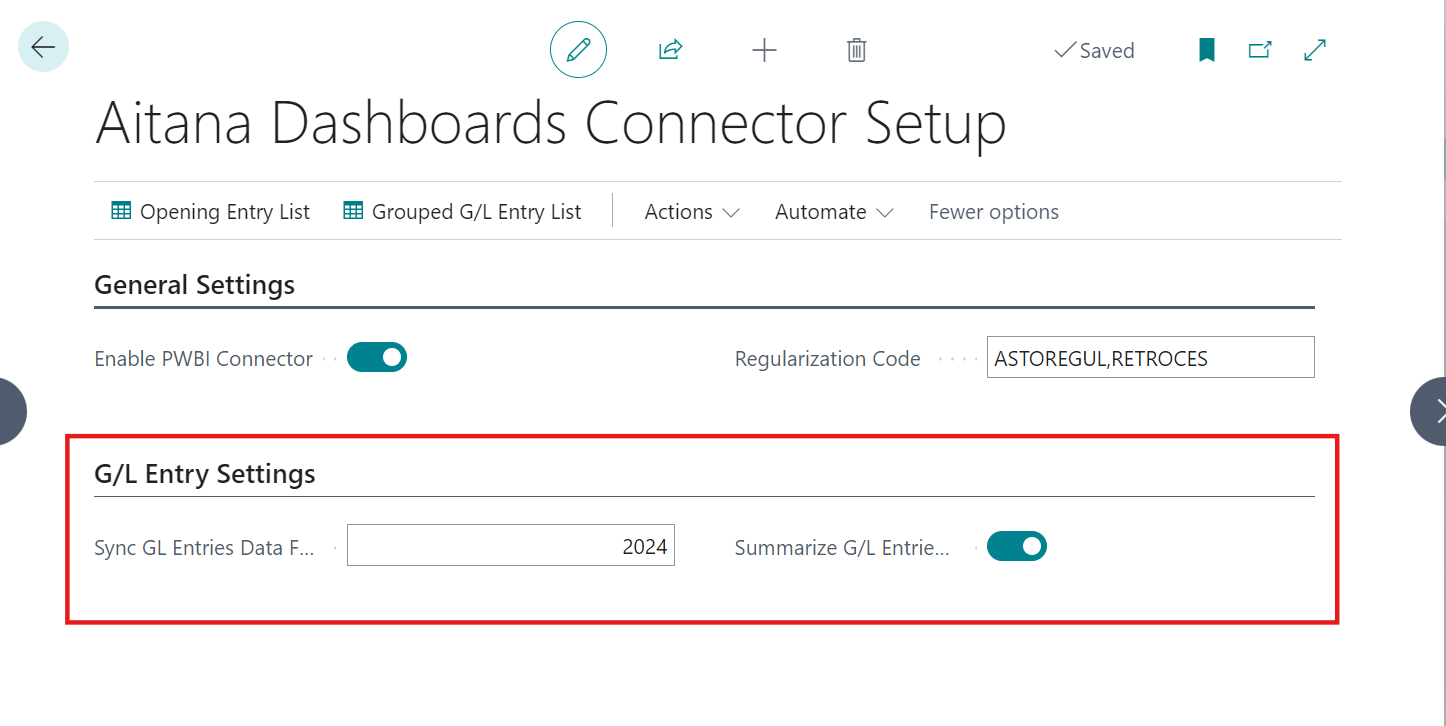This screenshot has width=1446, height=726.
Task: Expand the Automate menu
Action: (x=834, y=212)
